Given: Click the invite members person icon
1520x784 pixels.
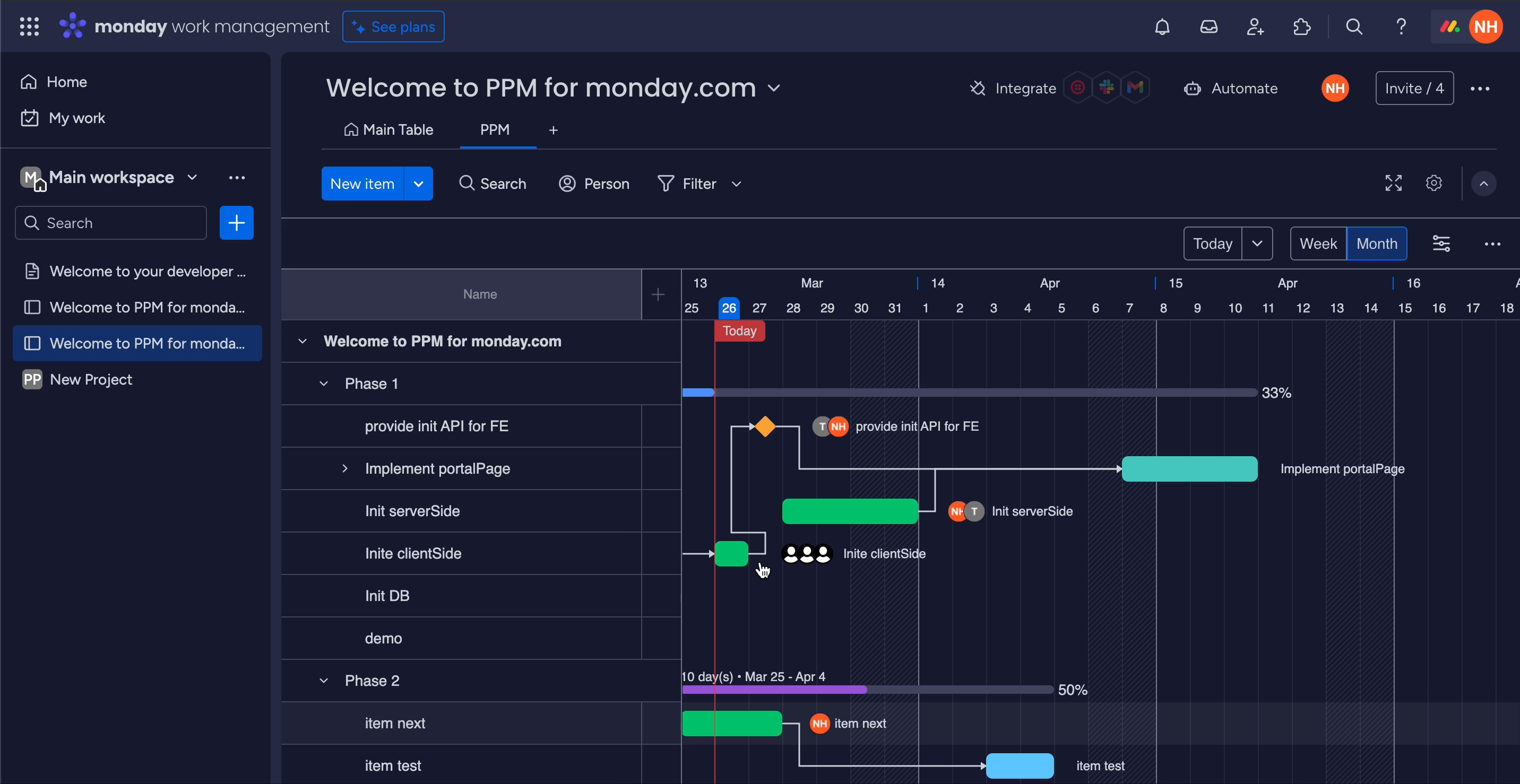Looking at the screenshot, I should (x=1255, y=27).
